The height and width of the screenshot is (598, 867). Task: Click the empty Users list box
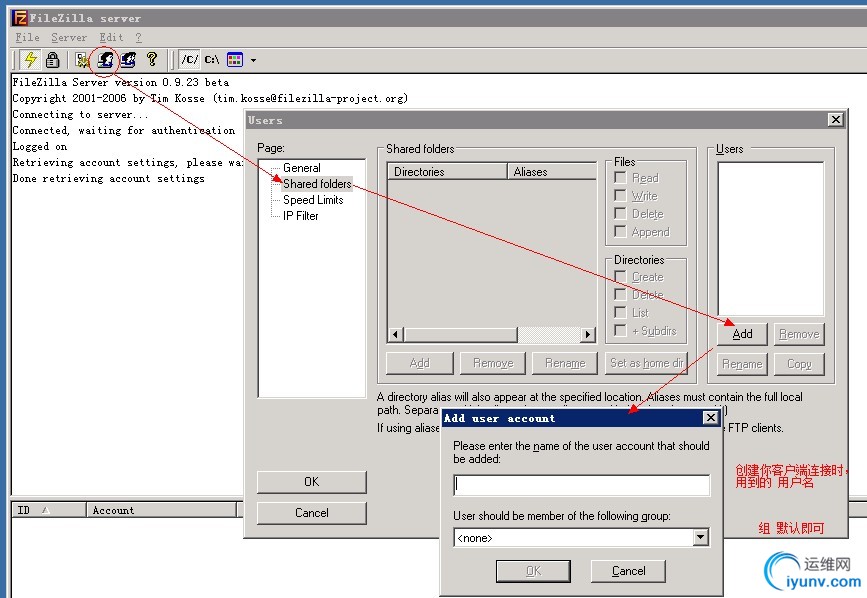pos(770,239)
